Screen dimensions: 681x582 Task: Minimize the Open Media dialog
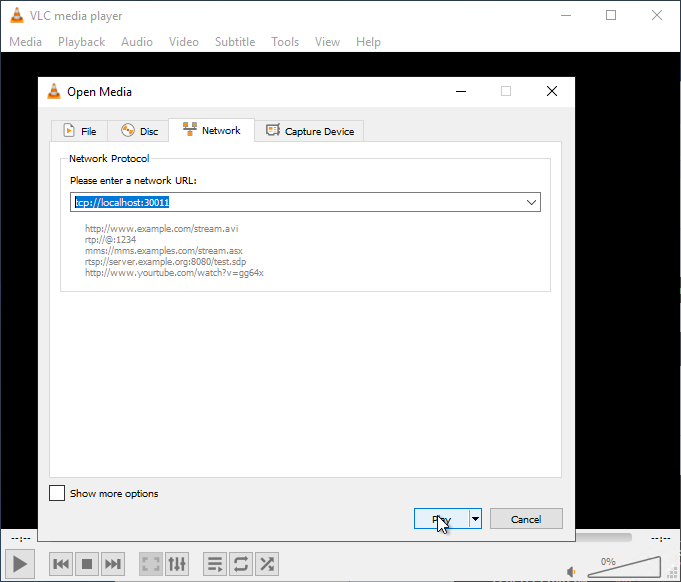pos(461,91)
